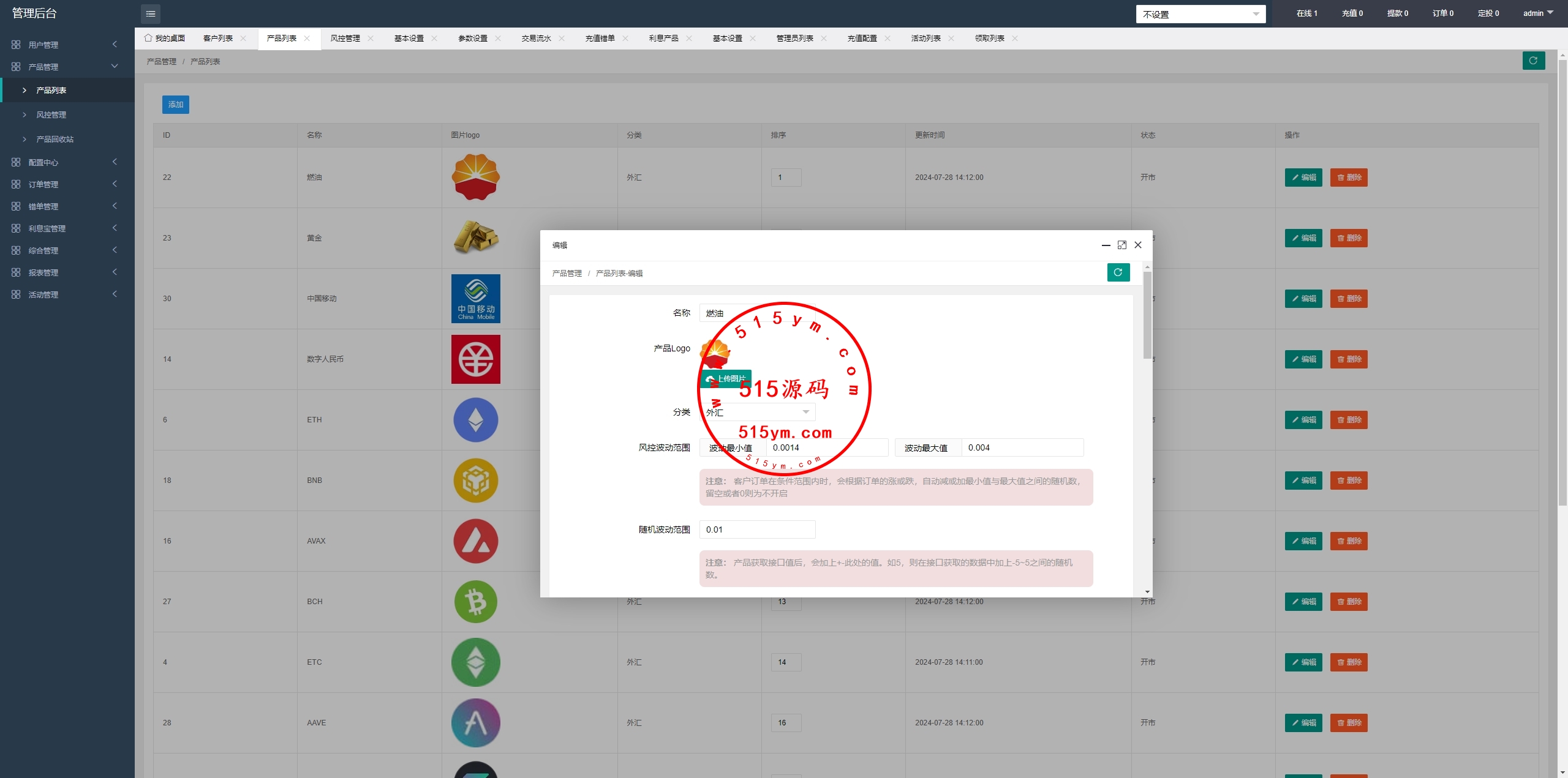This screenshot has height=778, width=1568.
Task: Open the 分类 category dropdown in dialog
Action: 757,412
